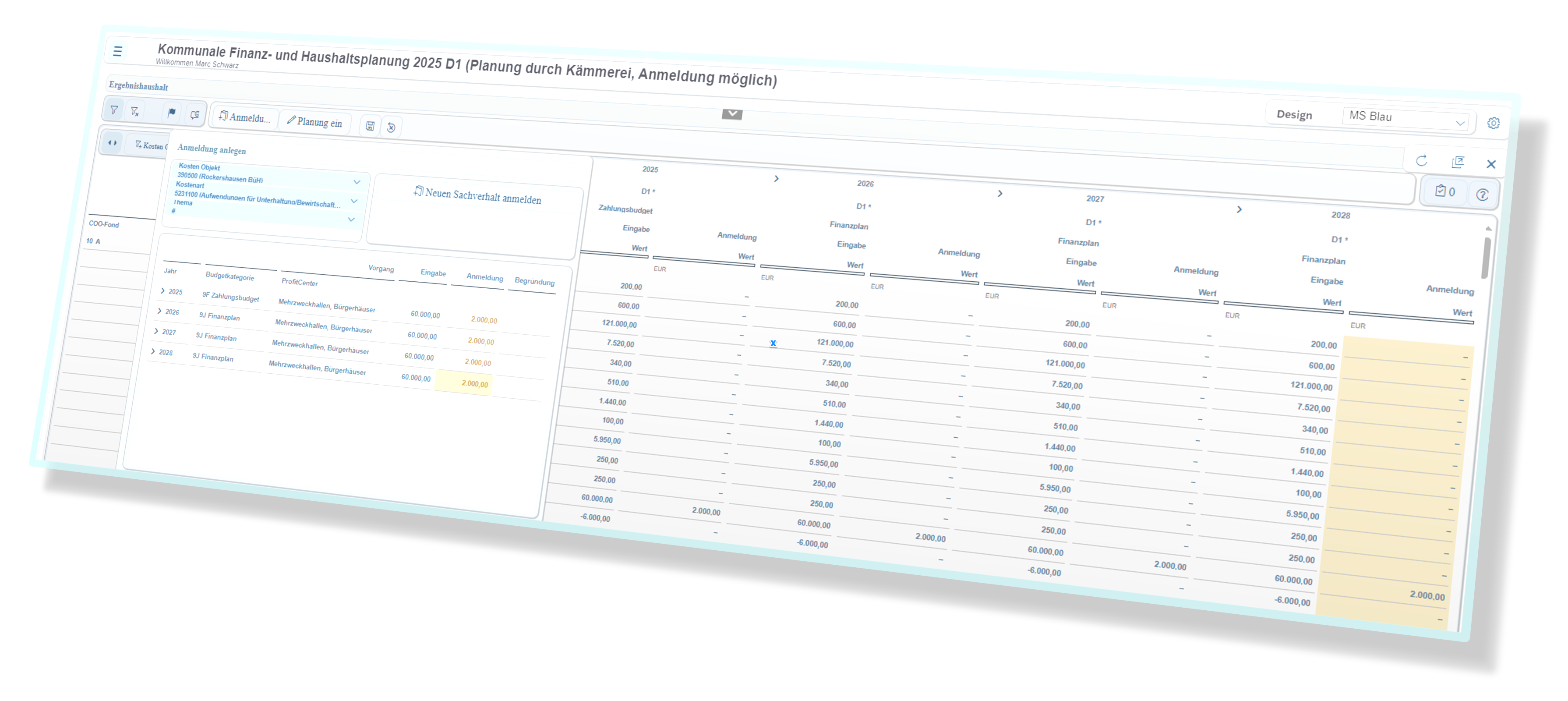Click the refresh icon at top right
Screen dimensions: 1568x701
[1421, 161]
